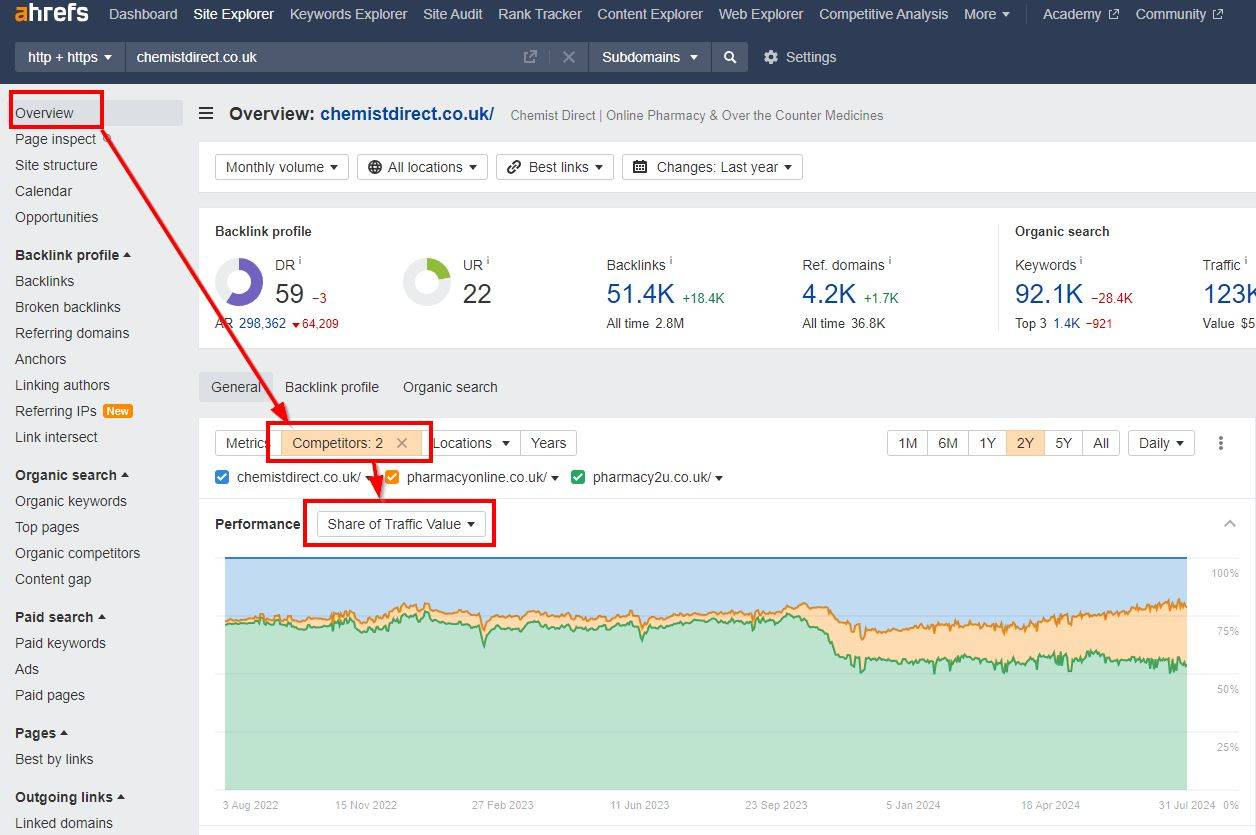The width and height of the screenshot is (1256, 835).
Task: Toggle pharmacyonline.co.uk checkbox
Action: pyautogui.click(x=392, y=477)
